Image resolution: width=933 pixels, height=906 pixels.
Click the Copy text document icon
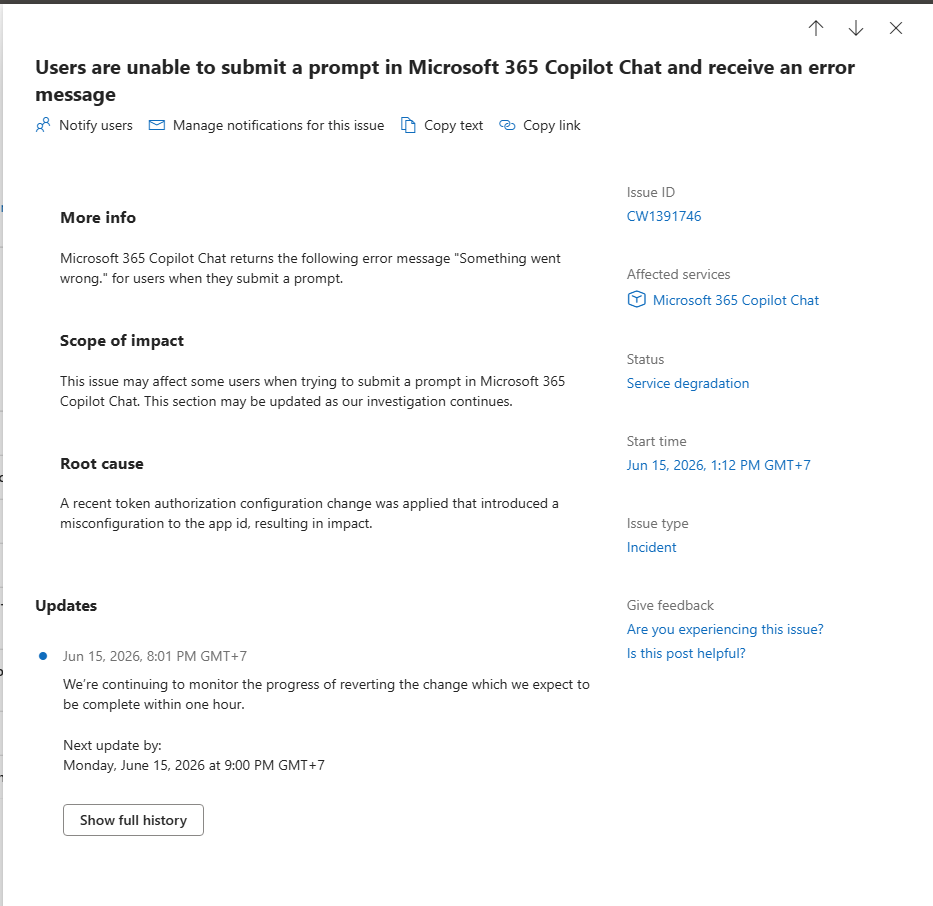click(408, 126)
